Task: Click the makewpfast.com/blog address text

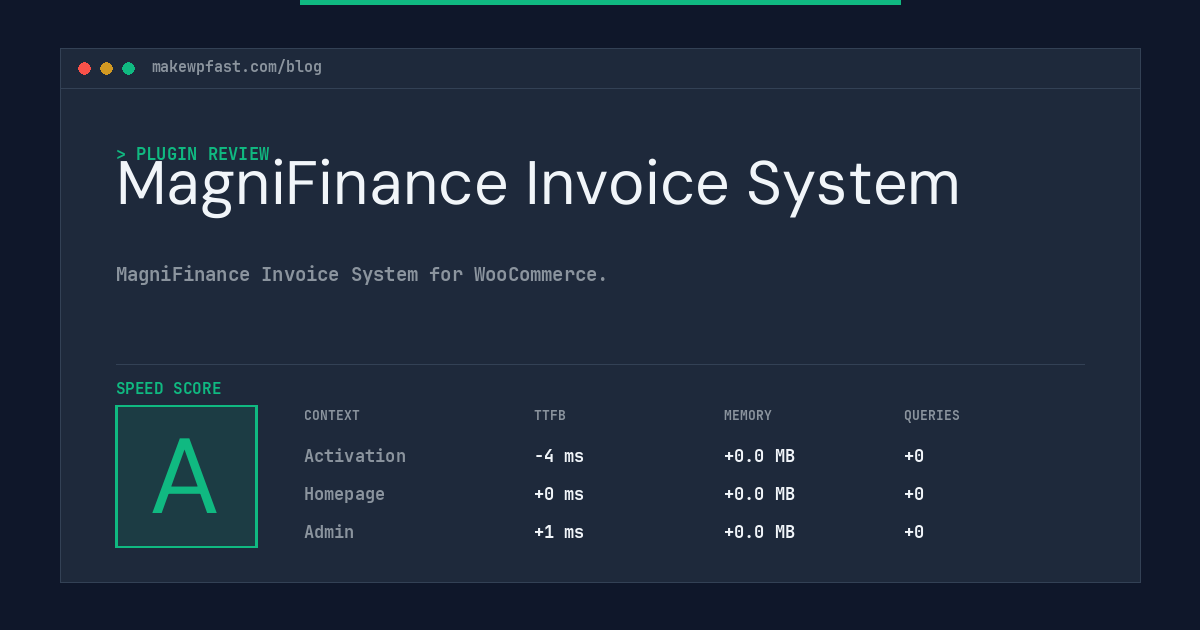Action: (x=237, y=67)
